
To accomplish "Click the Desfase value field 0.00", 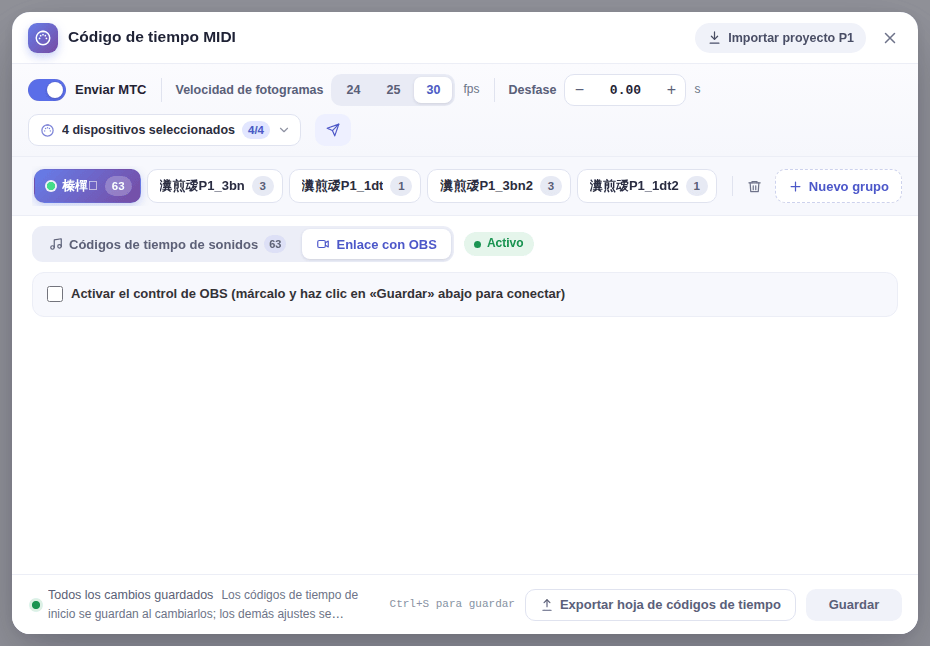I will (x=625, y=90).
